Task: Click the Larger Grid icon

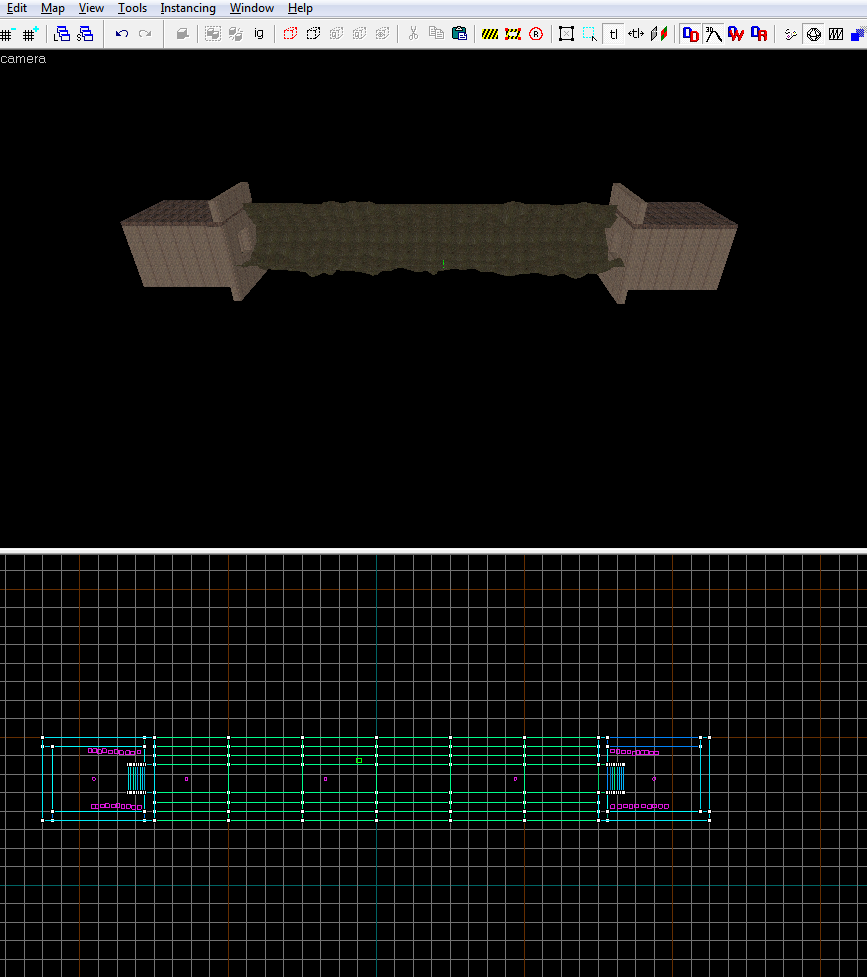Action: coord(30,34)
